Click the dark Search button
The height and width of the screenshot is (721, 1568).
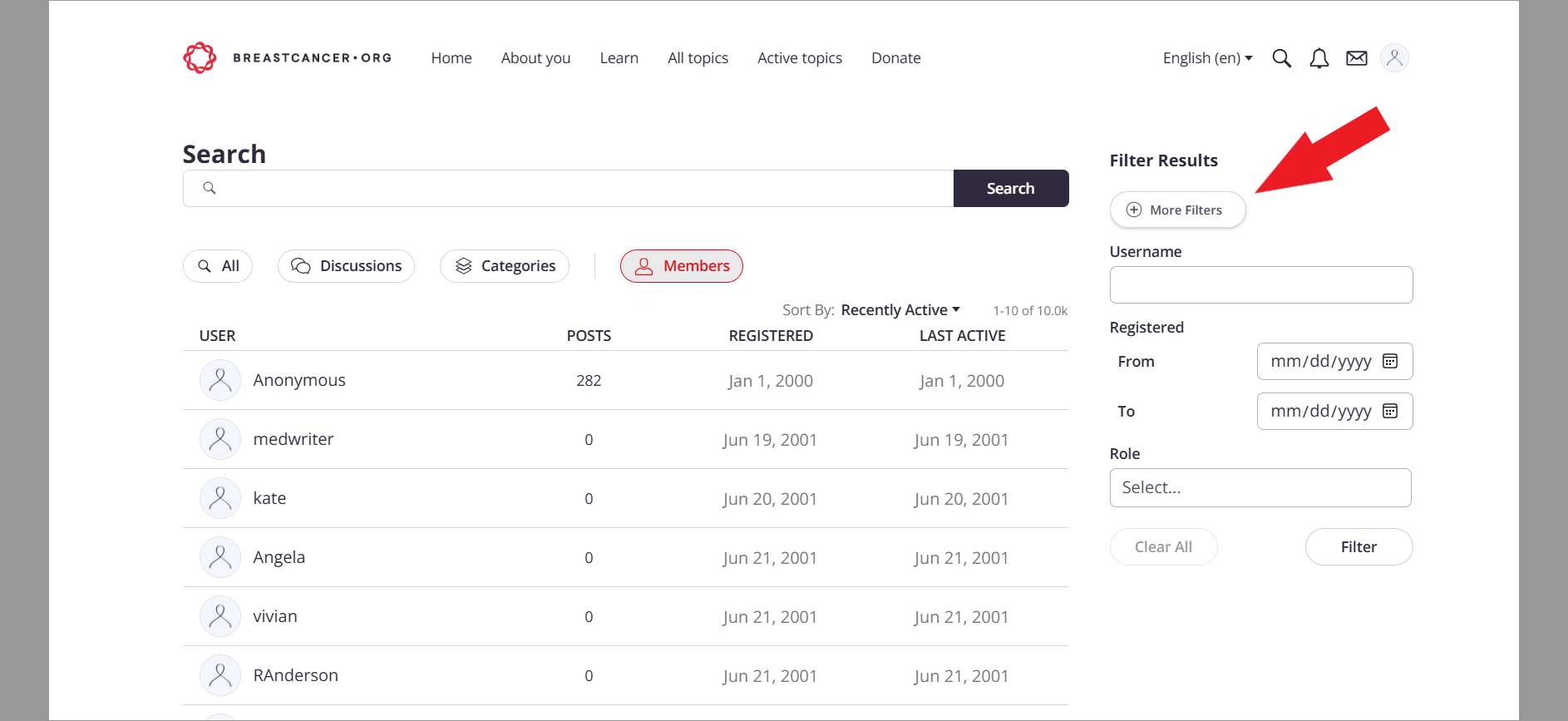[1011, 189]
